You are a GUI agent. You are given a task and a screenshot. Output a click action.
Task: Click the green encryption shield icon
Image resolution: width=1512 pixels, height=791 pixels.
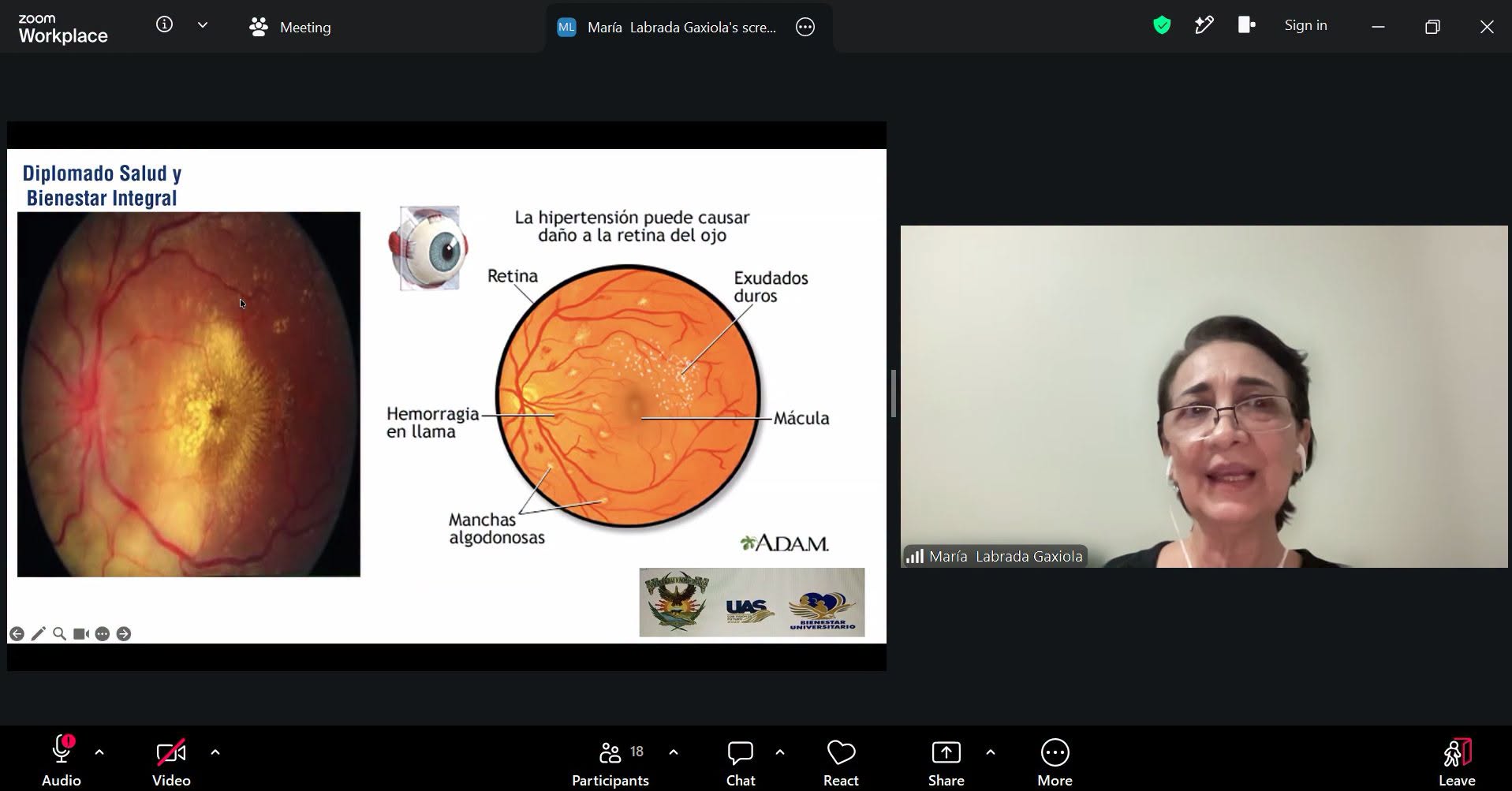click(1161, 25)
